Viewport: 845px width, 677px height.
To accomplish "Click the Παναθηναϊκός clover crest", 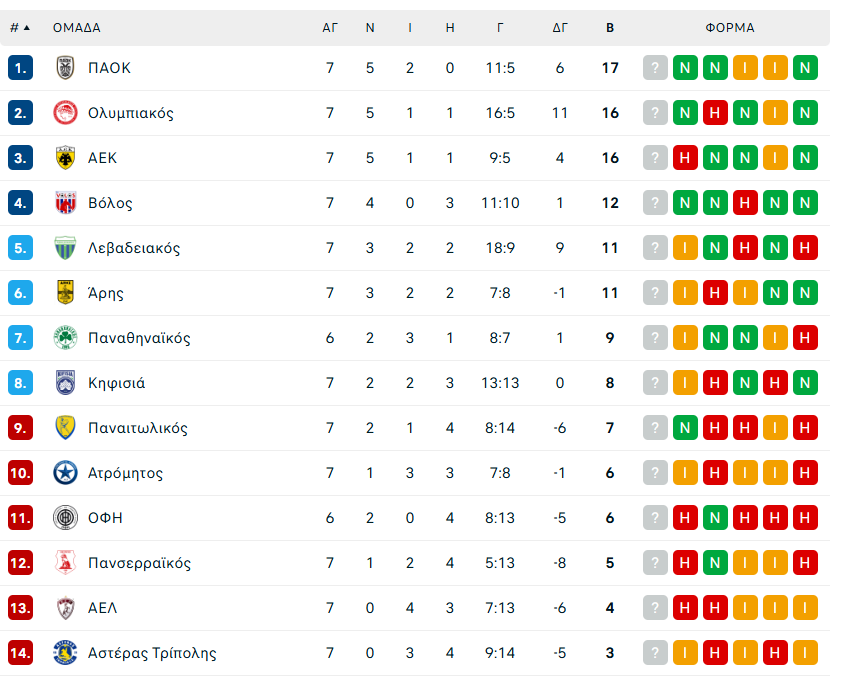I will 65,338.
